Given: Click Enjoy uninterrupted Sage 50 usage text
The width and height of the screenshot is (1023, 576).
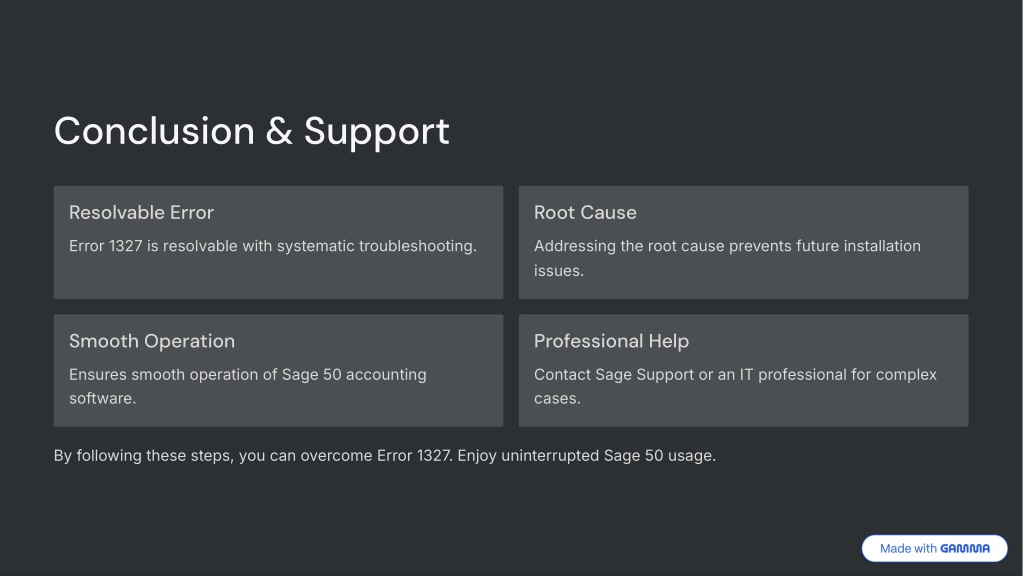Looking at the screenshot, I should coord(587,455).
